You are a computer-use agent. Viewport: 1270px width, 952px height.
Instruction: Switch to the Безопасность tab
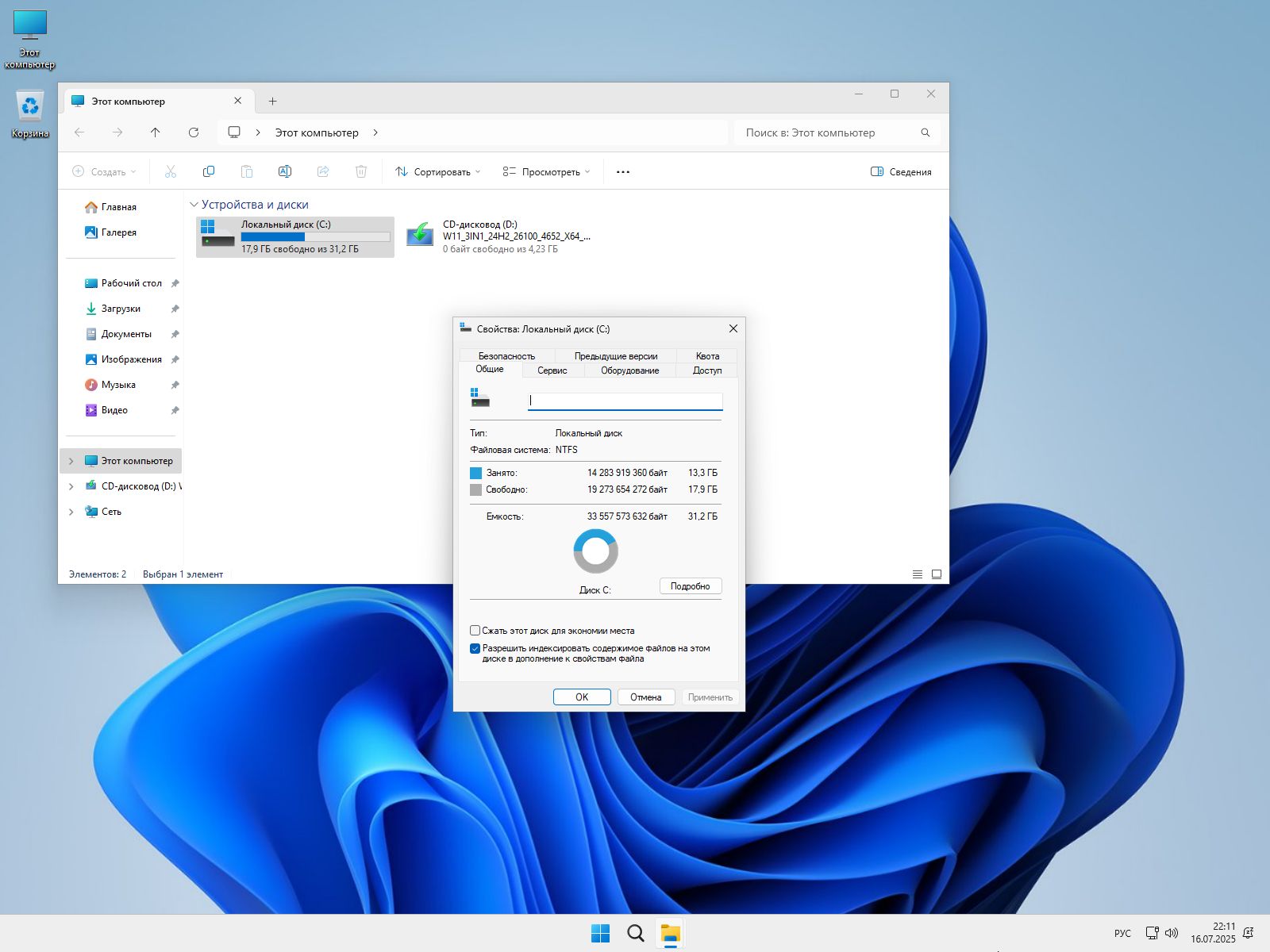point(506,356)
